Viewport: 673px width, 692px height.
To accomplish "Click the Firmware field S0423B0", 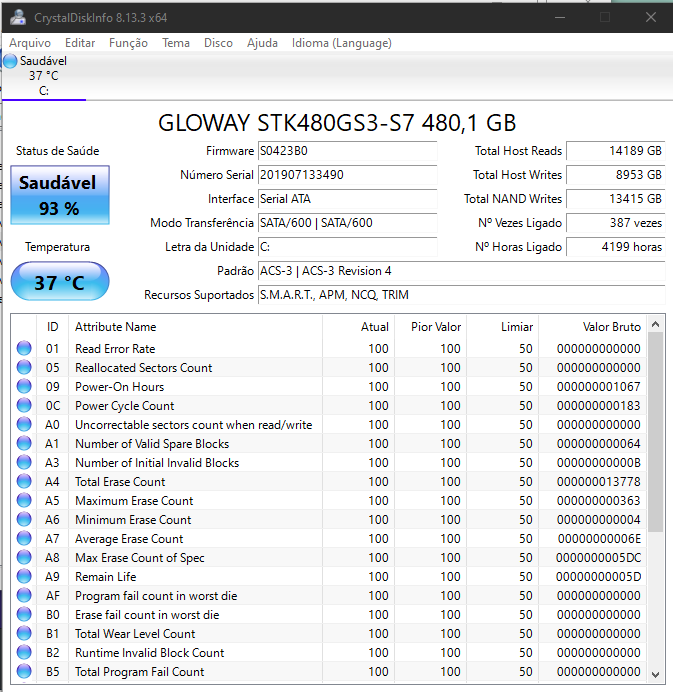I will (x=347, y=151).
